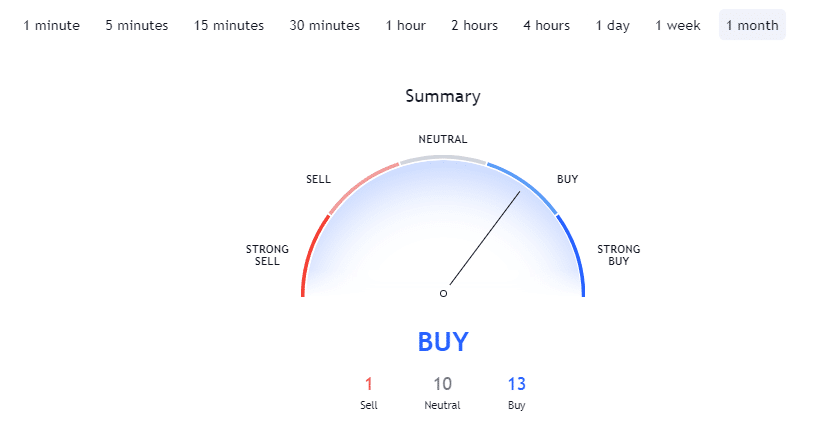Switch to the 2 hours tab
The width and height of the screenshot is (815, 427).
(x=474, y=25)
